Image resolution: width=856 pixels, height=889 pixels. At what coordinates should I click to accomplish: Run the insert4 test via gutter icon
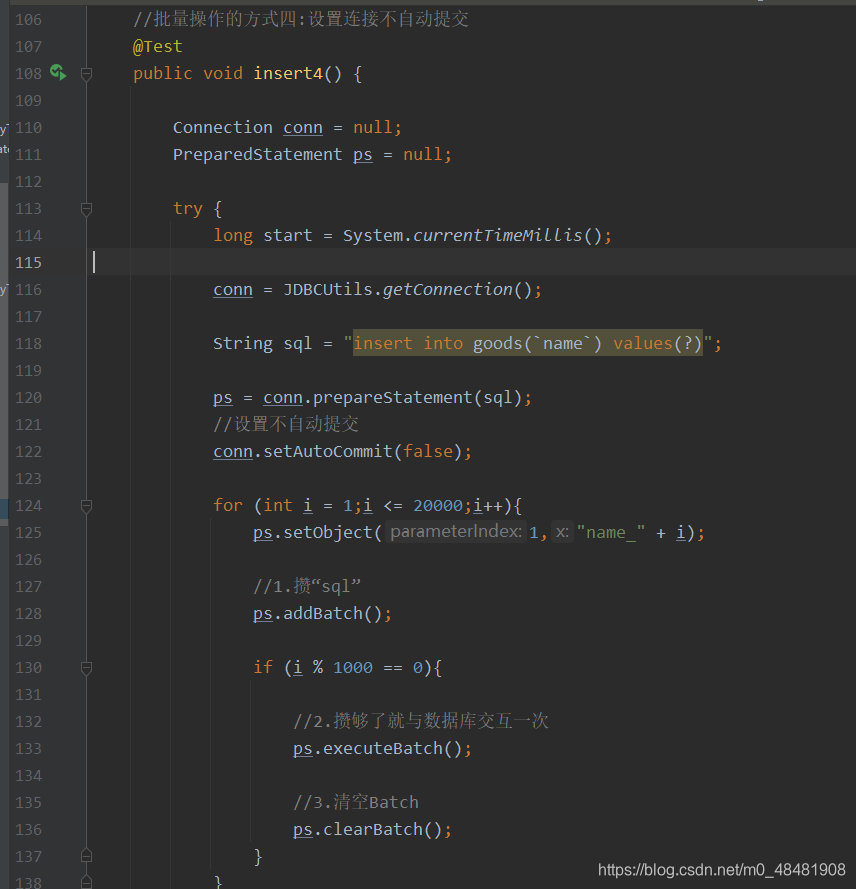tap(58, 73)
